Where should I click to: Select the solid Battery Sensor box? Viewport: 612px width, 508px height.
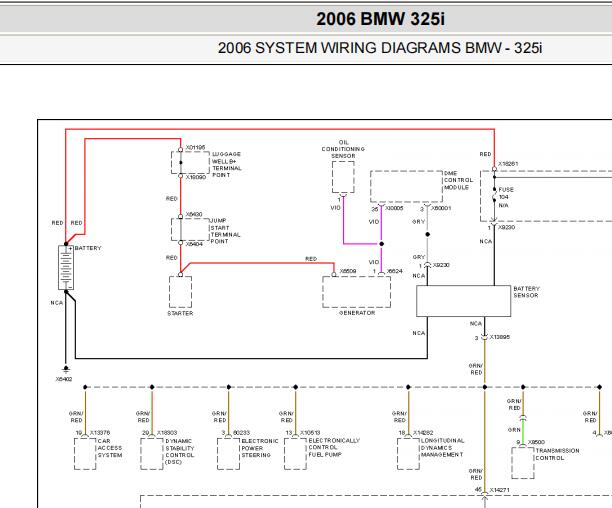[x=463, y=301]
